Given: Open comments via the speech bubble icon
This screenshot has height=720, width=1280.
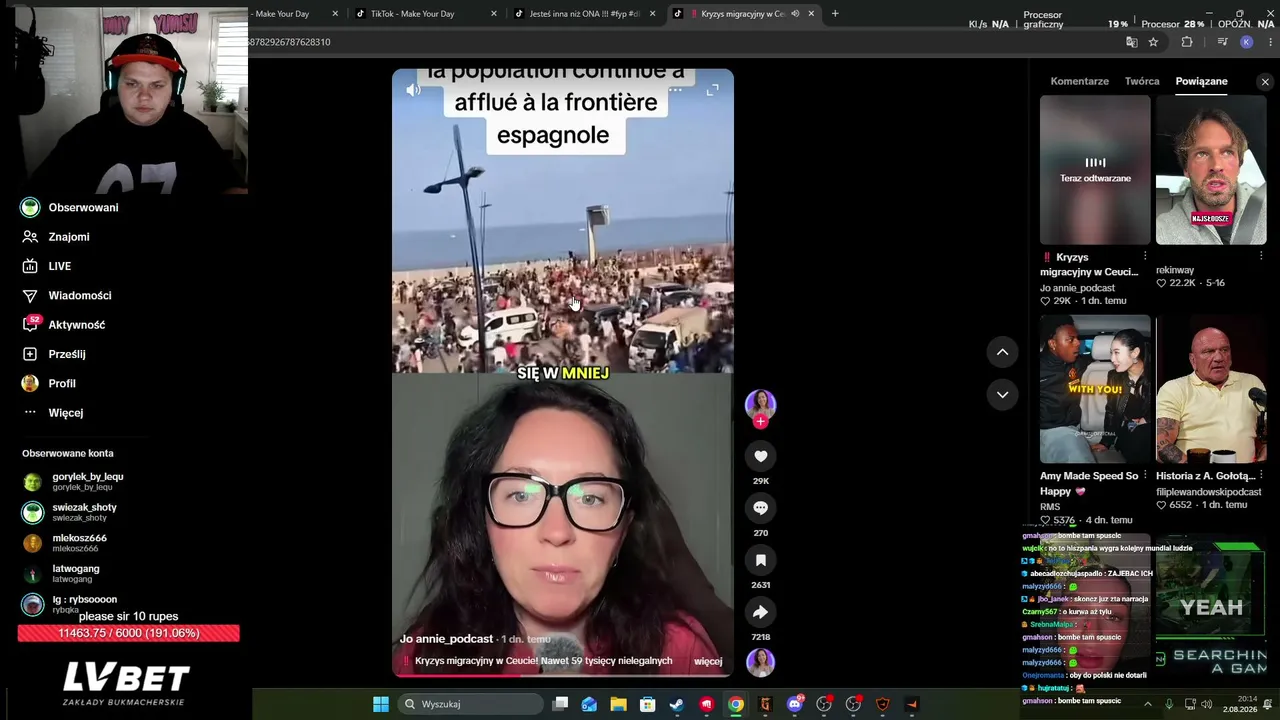Looking at the screenshot, I should pos(760,508).
